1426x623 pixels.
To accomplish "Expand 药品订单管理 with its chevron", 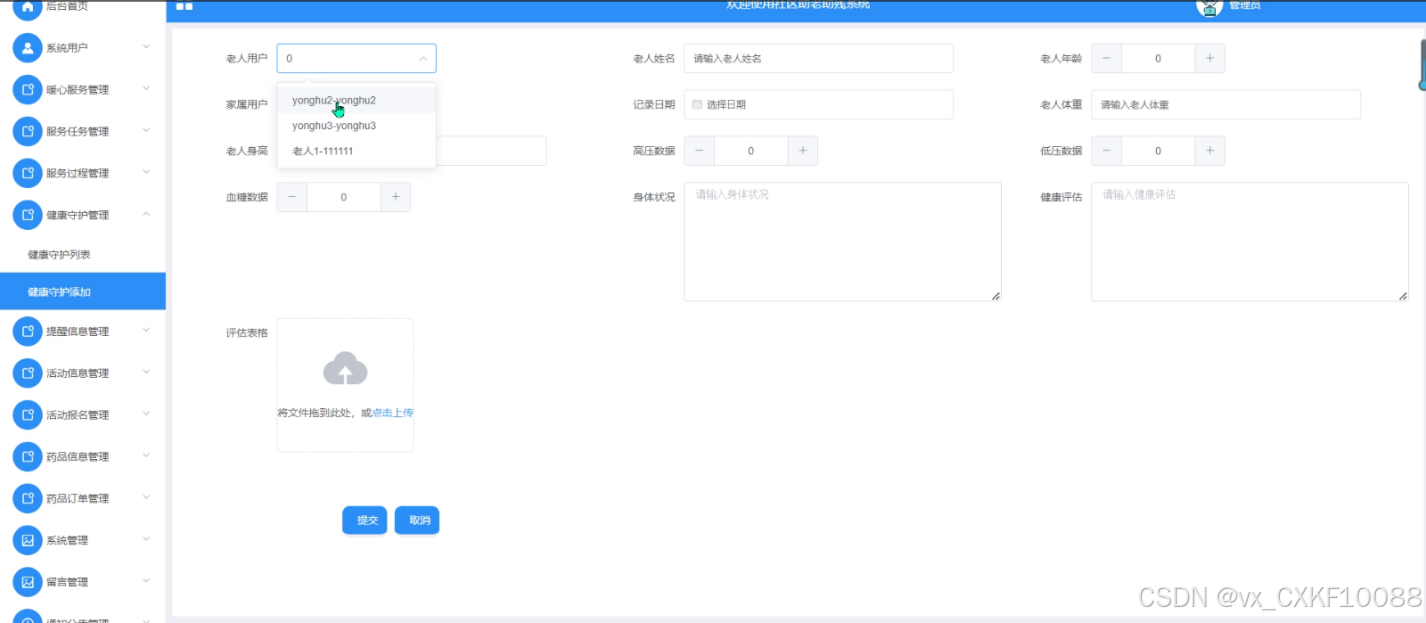I will (146, 497).
